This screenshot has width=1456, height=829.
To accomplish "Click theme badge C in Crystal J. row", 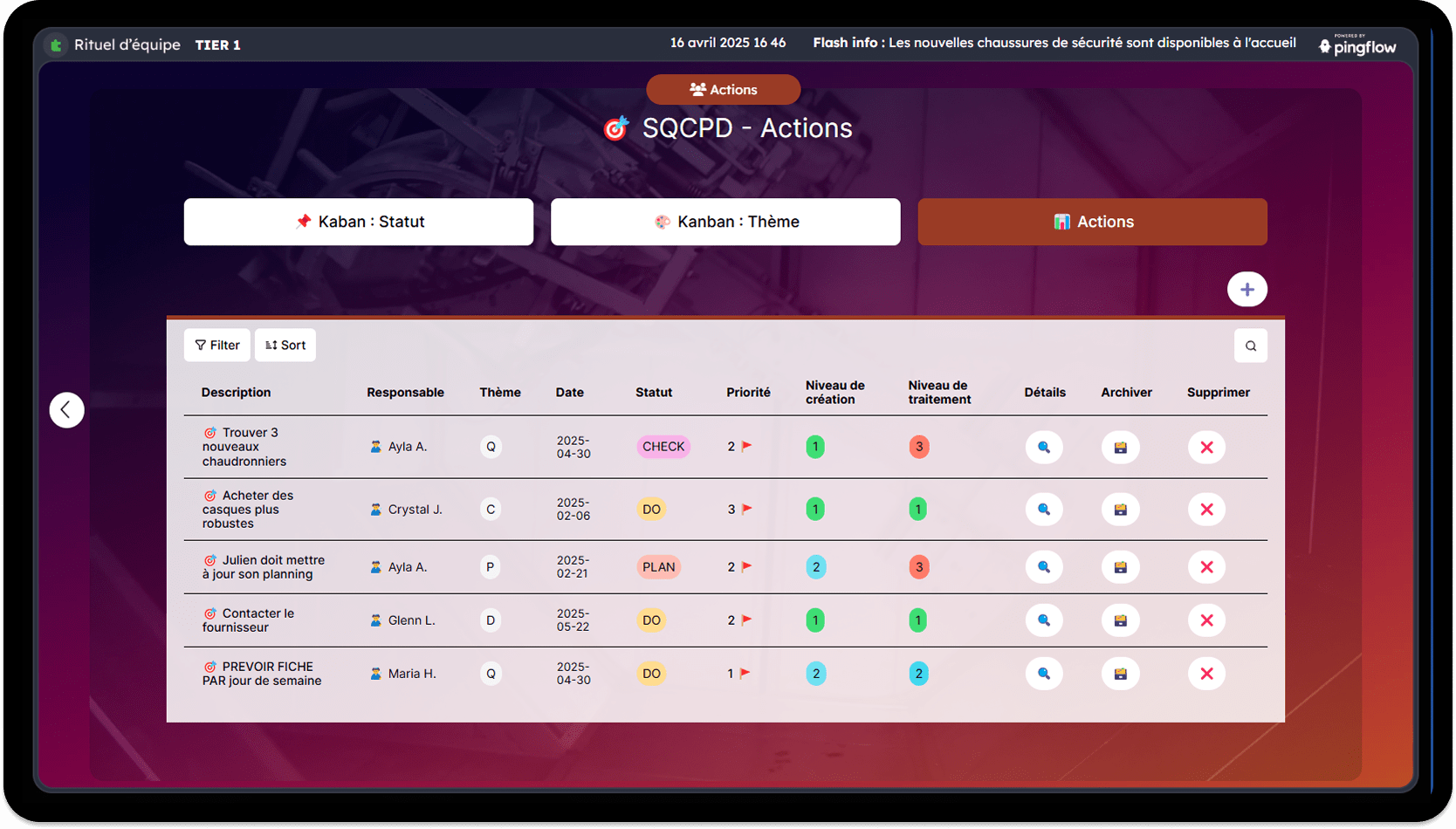I will [x=491, y=510].
